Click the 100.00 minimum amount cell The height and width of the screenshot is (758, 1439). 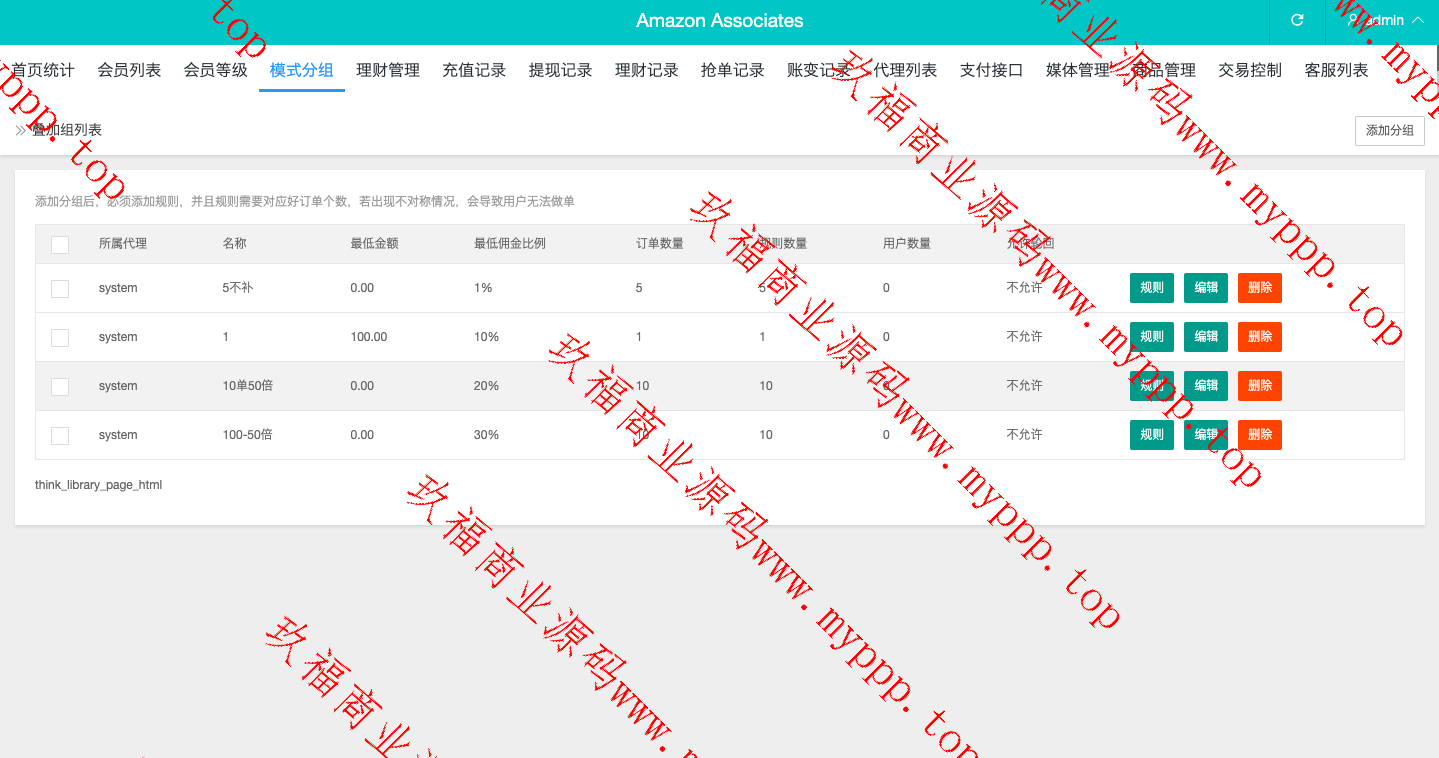click(x=369, y=337)
